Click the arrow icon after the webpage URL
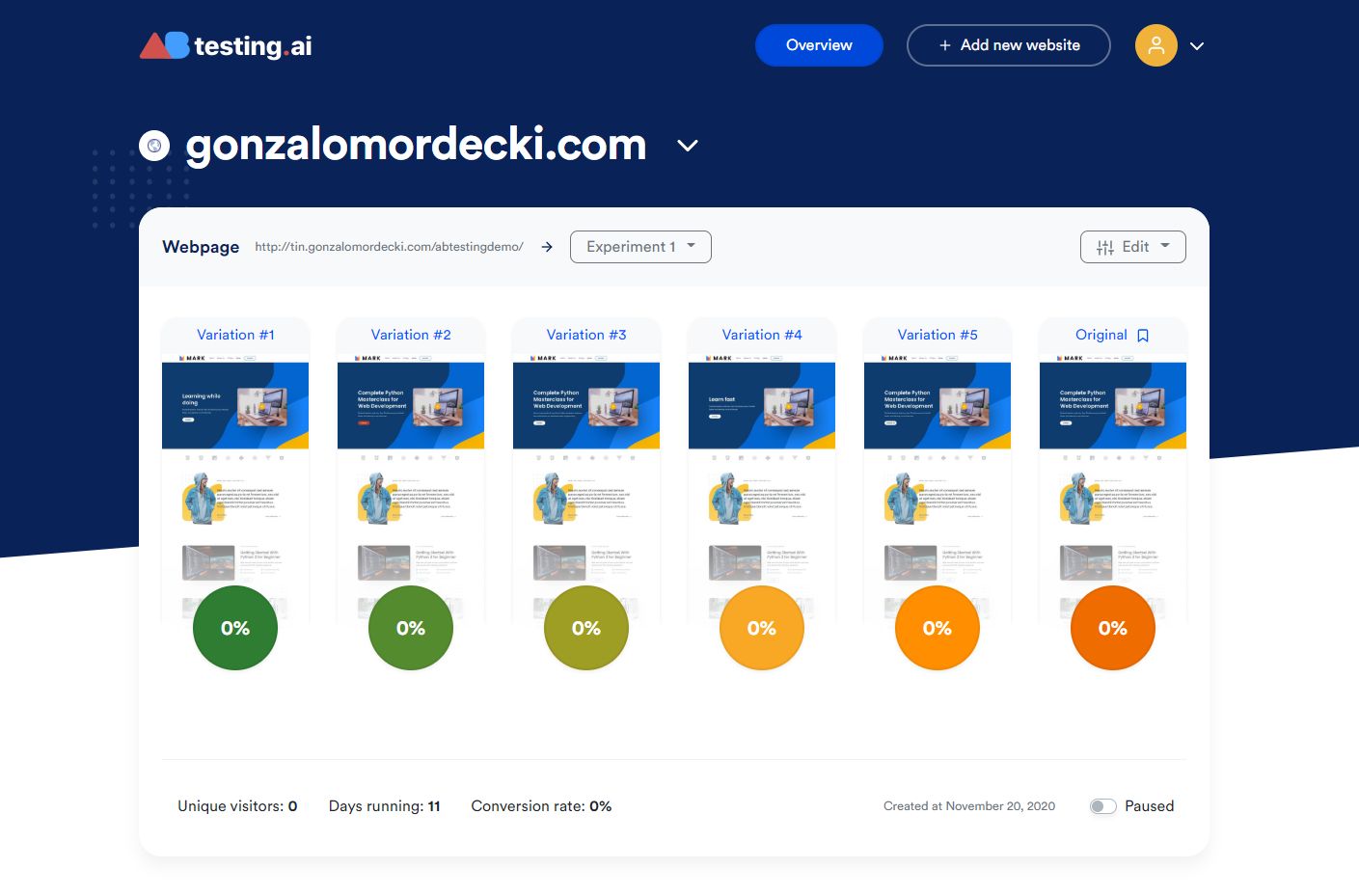The height and width of the screenshot is (896, 1359). (546, 247)
